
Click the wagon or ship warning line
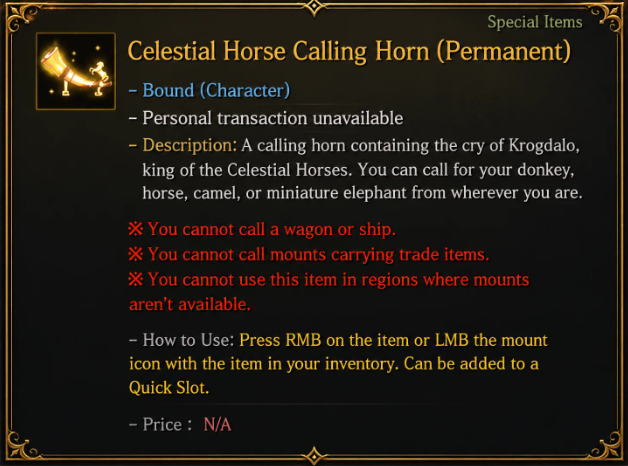tap(262, 229)
